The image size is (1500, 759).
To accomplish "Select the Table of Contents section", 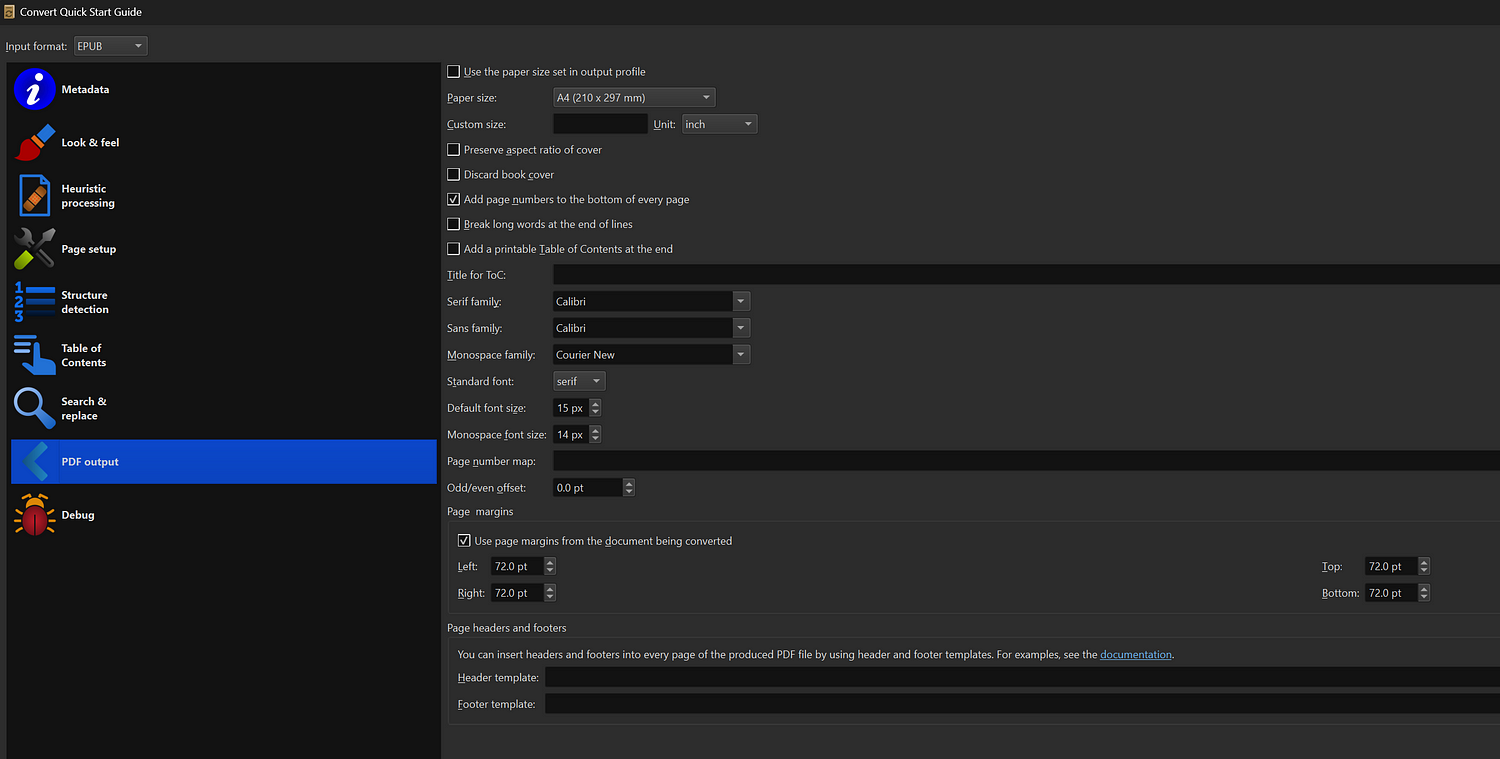I will [x=224, y=355].
